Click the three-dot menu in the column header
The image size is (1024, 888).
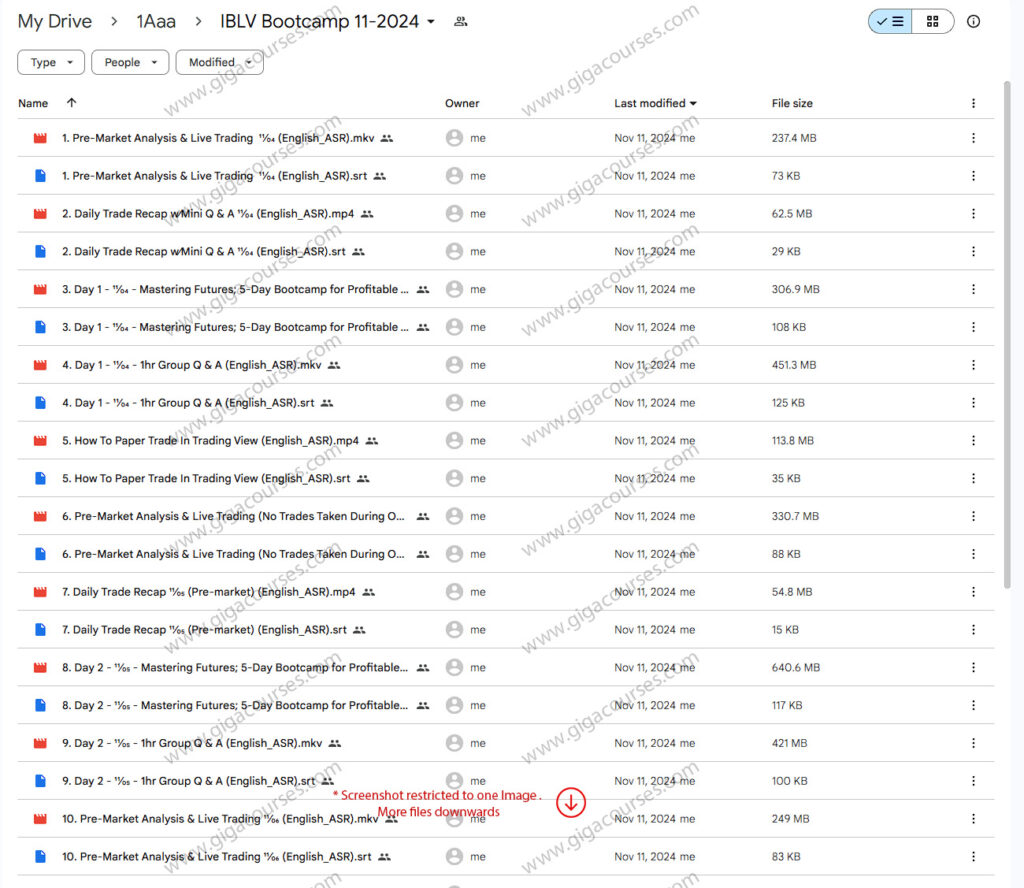coord(973,103)
